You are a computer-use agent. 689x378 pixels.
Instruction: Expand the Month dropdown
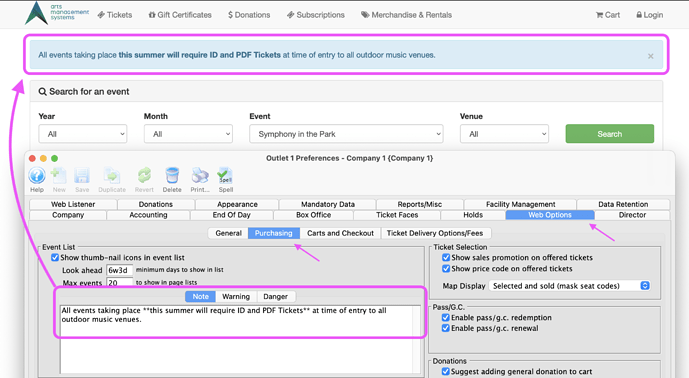pyautogui.click(x=188, y=134)
